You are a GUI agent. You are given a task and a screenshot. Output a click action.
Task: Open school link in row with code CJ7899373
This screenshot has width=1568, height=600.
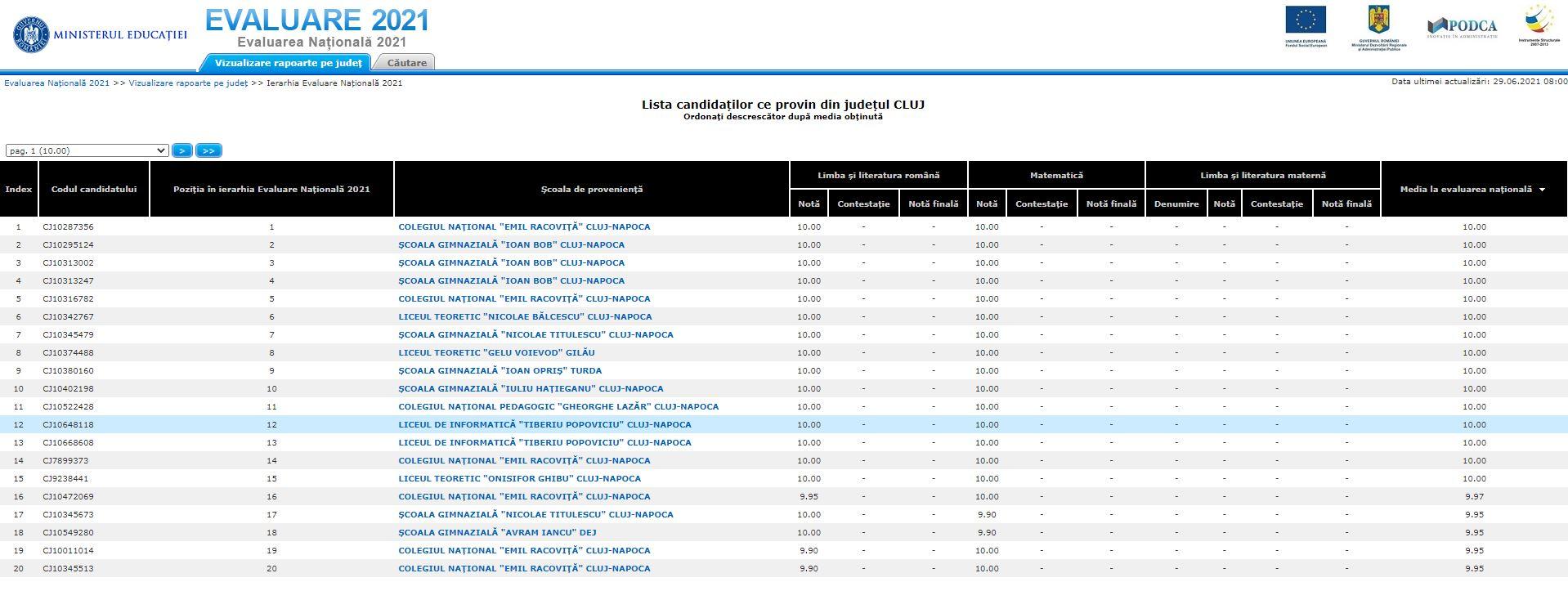pyautogui.click(x=524, y=460)
